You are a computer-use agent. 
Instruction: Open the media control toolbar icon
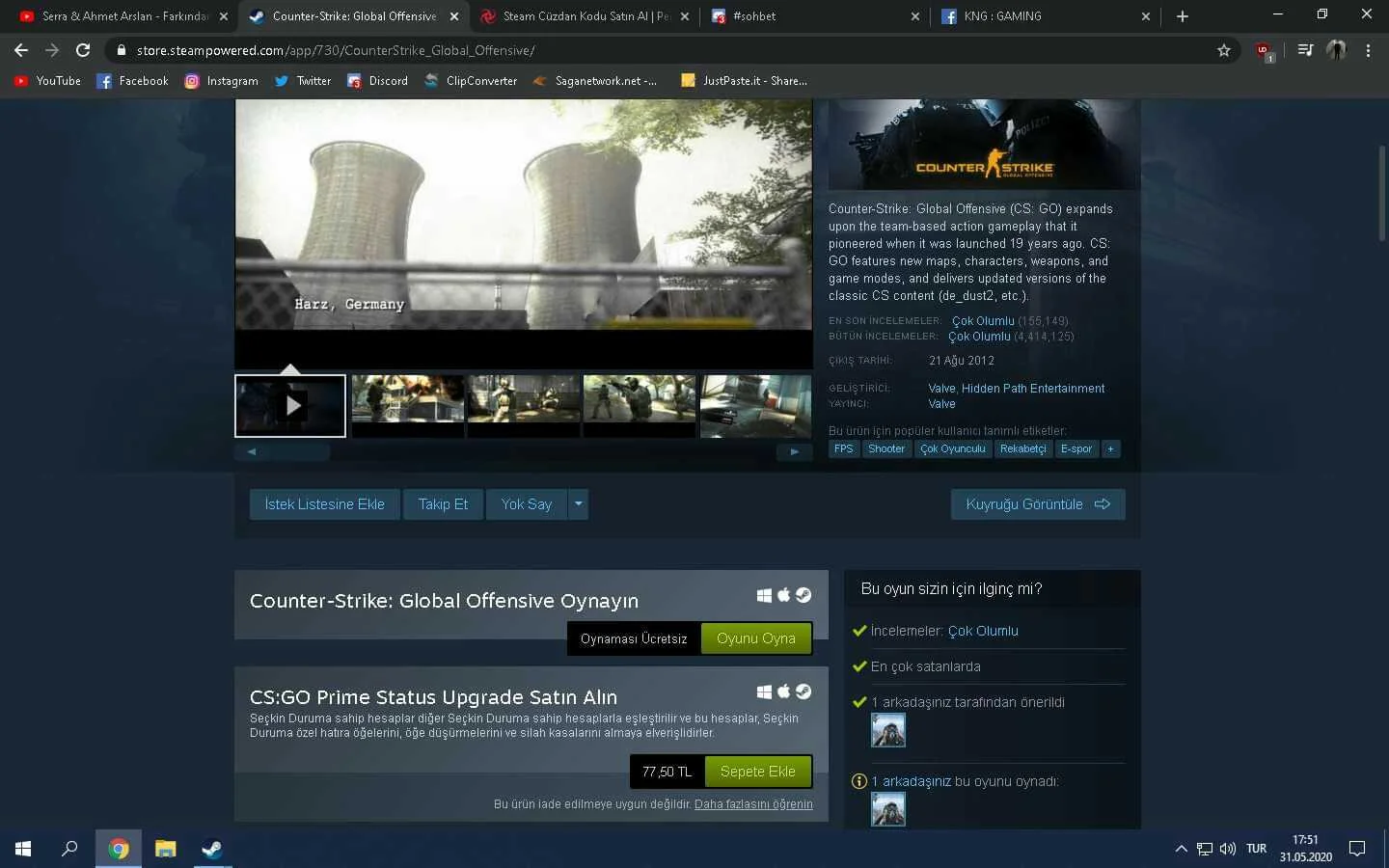click(1305, 50)
